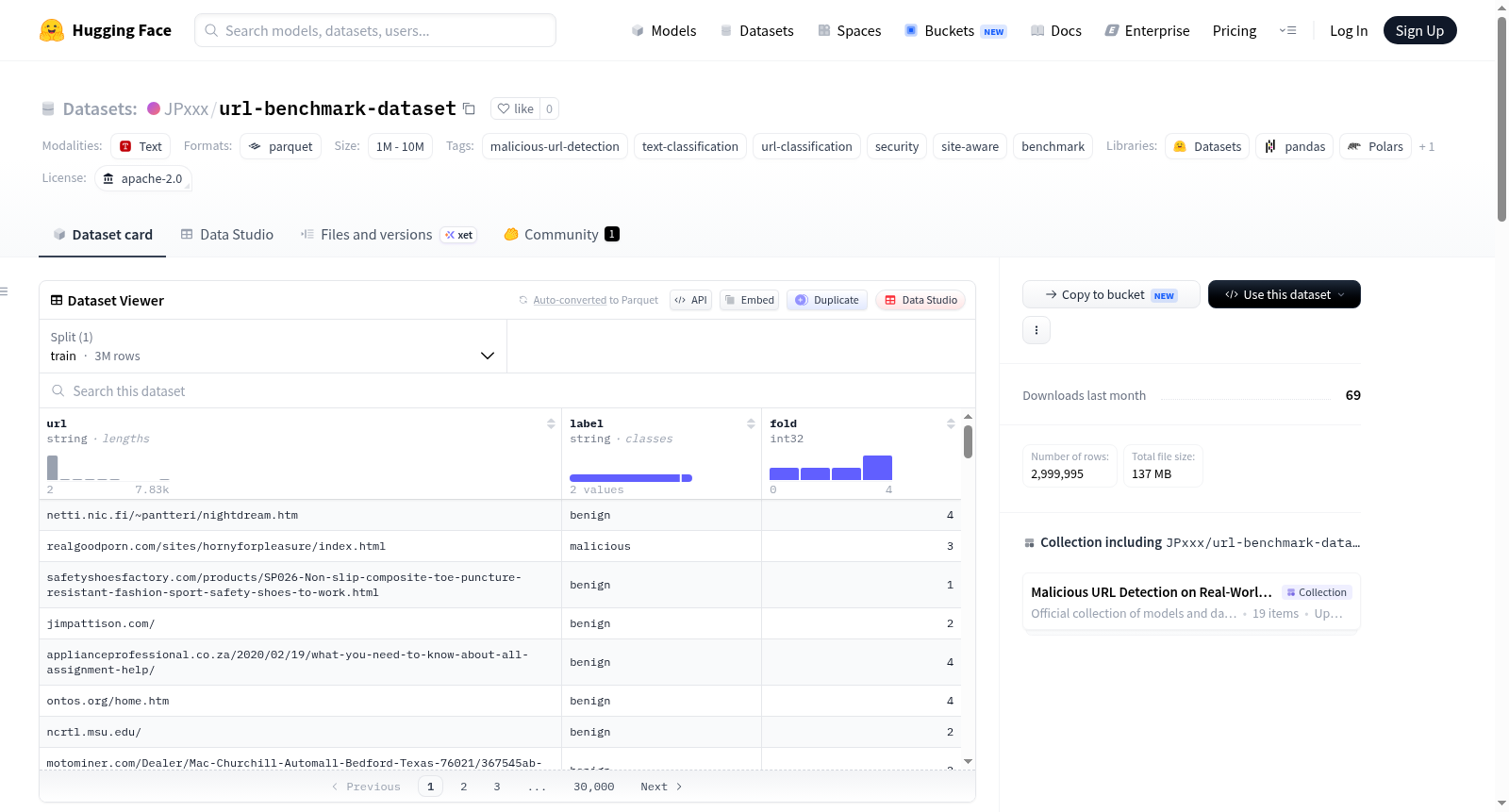Click the Log In link
The width and height of the screenshot is (1509, 812).
pyautogui.click(x=1349, y=30)
